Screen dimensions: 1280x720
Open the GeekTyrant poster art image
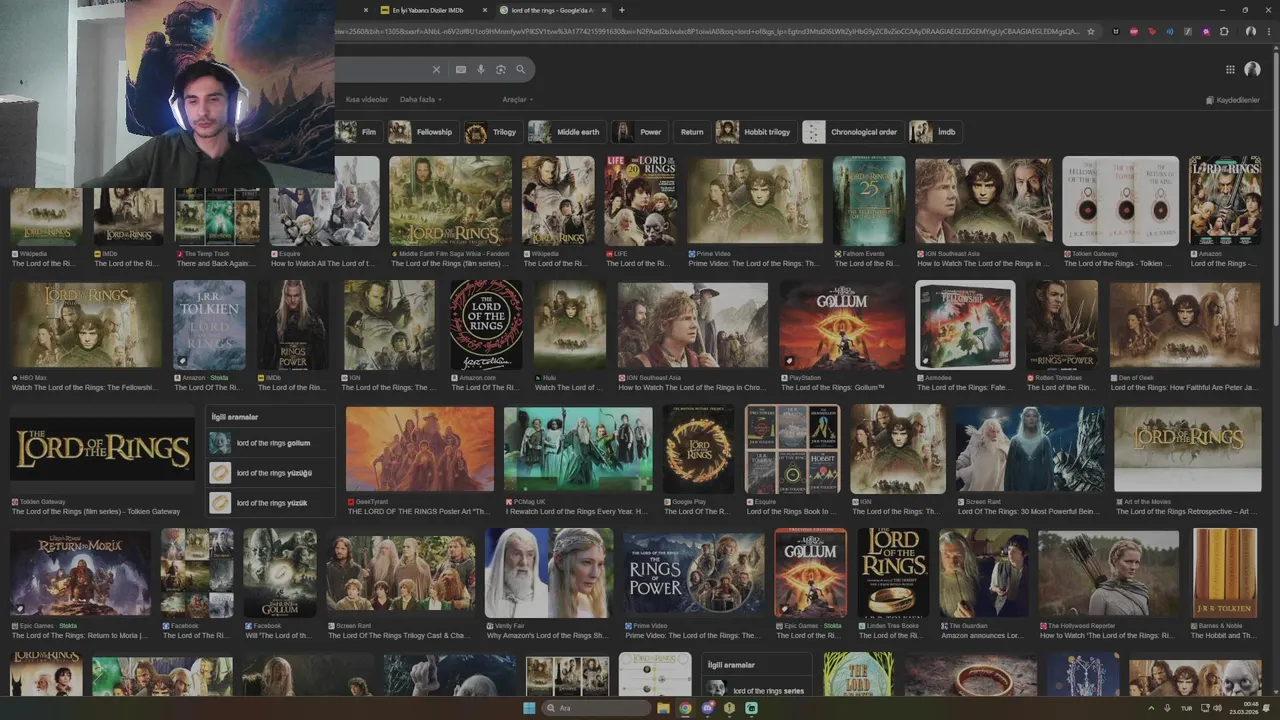[x=420, y=450]
